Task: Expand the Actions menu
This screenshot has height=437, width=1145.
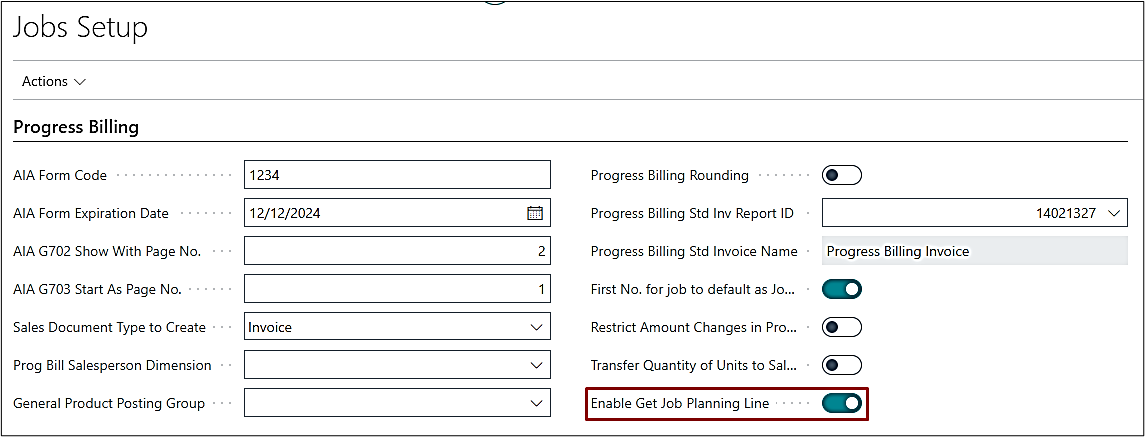Action: (x=54, y=81)
